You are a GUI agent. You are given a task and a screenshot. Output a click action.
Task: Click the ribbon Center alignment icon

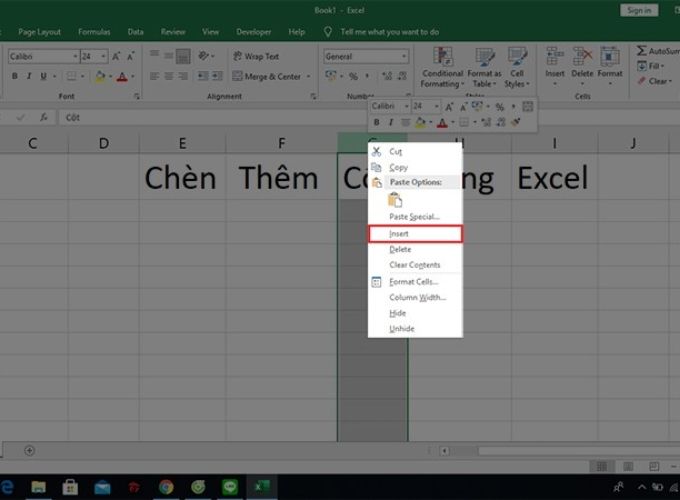click(x=169, y=76)
